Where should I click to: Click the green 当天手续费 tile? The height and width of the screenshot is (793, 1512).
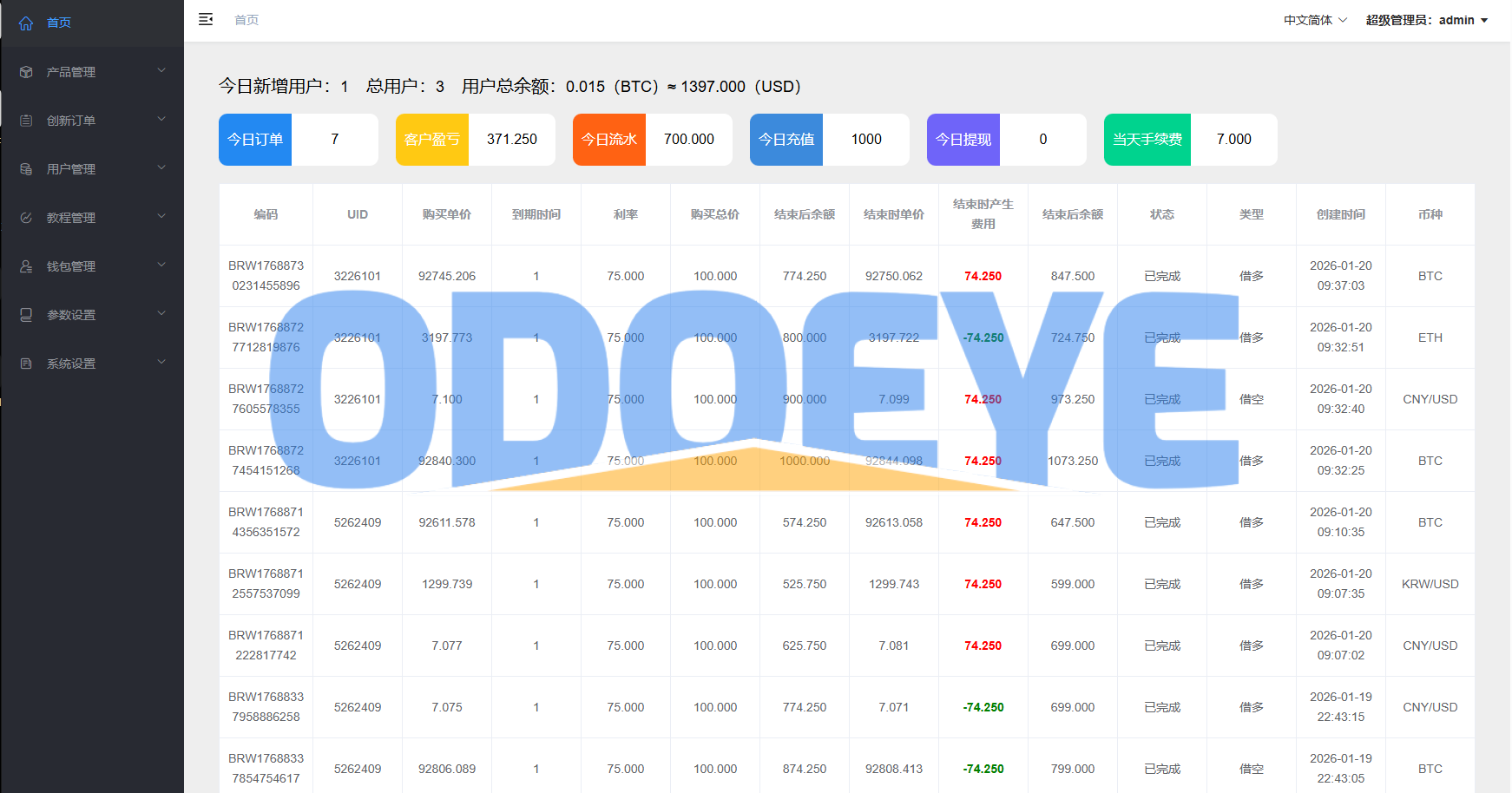coord(1147,140)
